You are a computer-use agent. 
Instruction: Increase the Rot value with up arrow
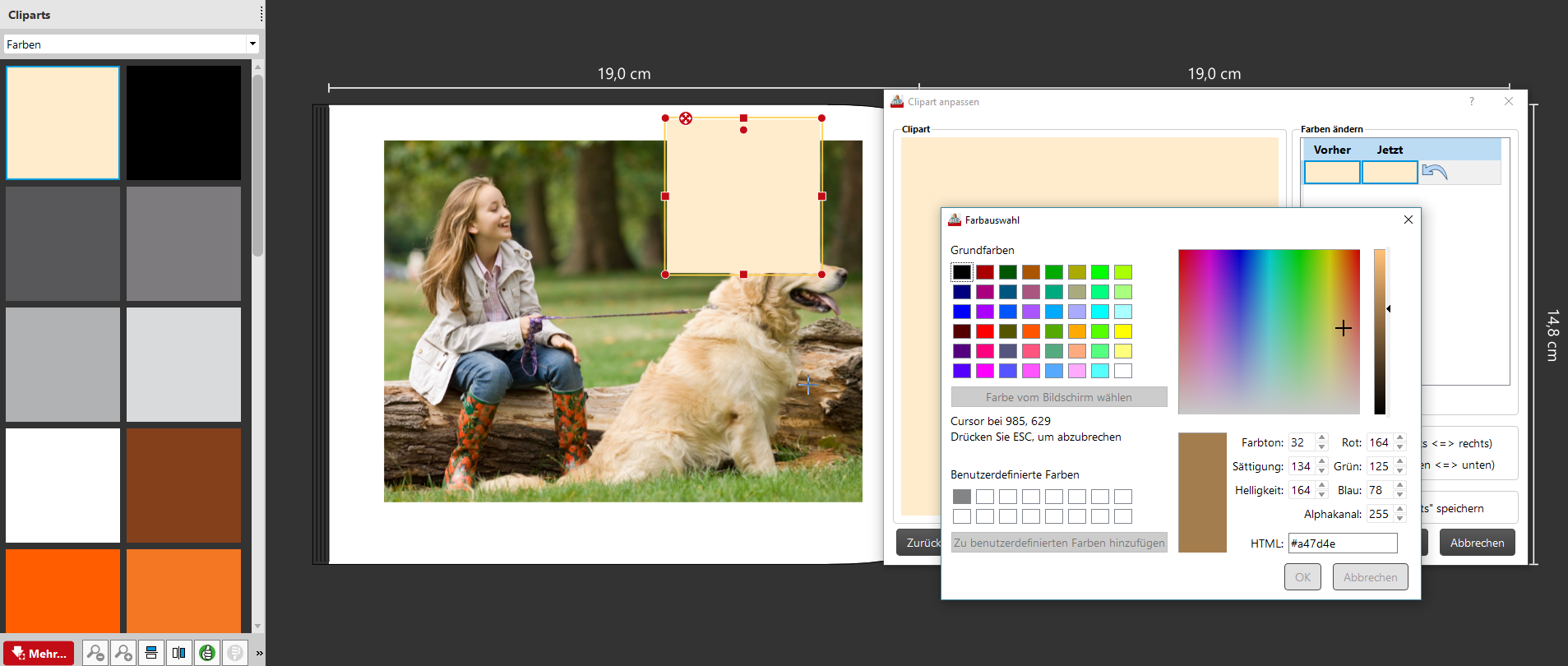[1400, 438]
